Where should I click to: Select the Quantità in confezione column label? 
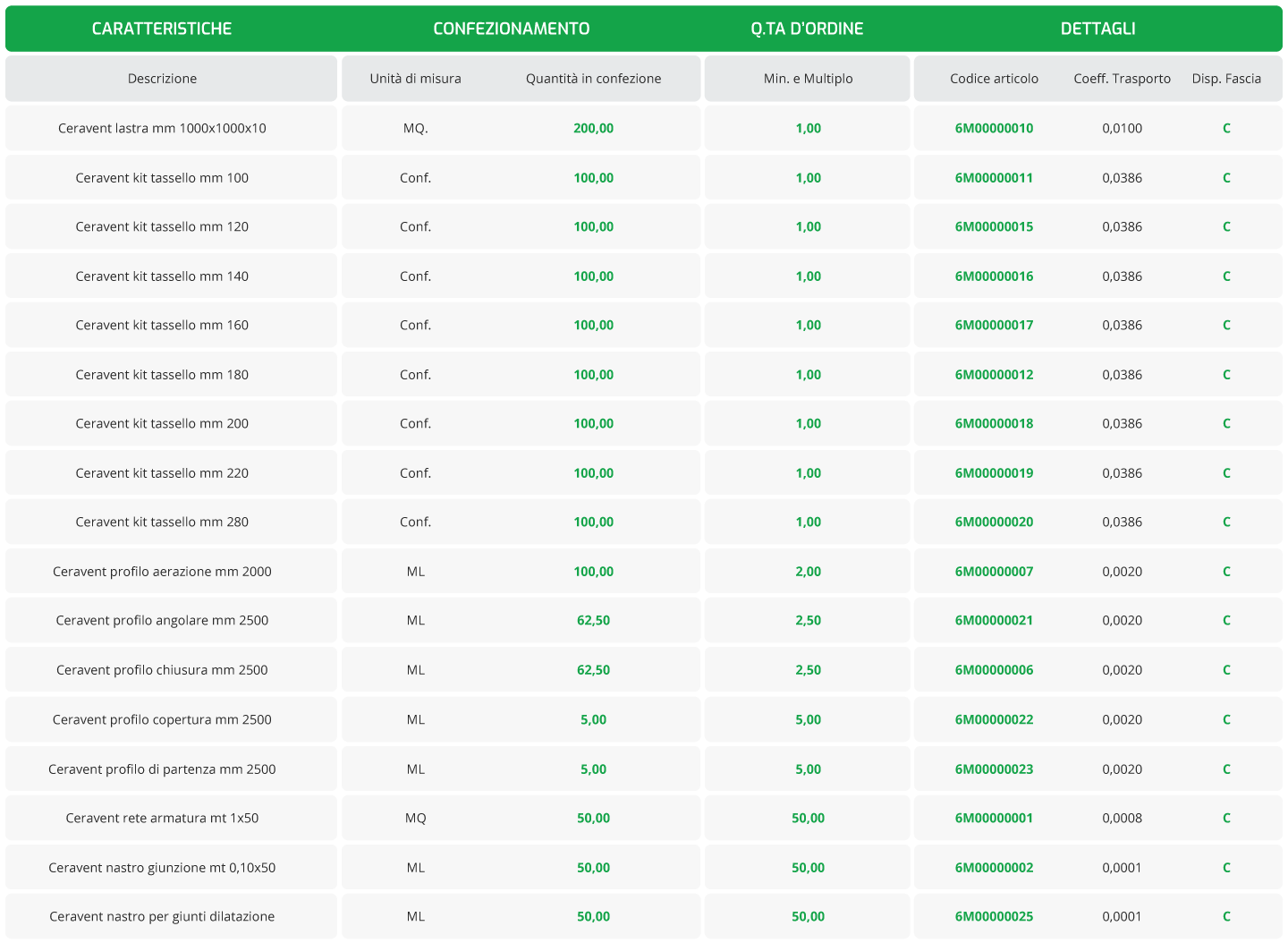coord(594,79)
